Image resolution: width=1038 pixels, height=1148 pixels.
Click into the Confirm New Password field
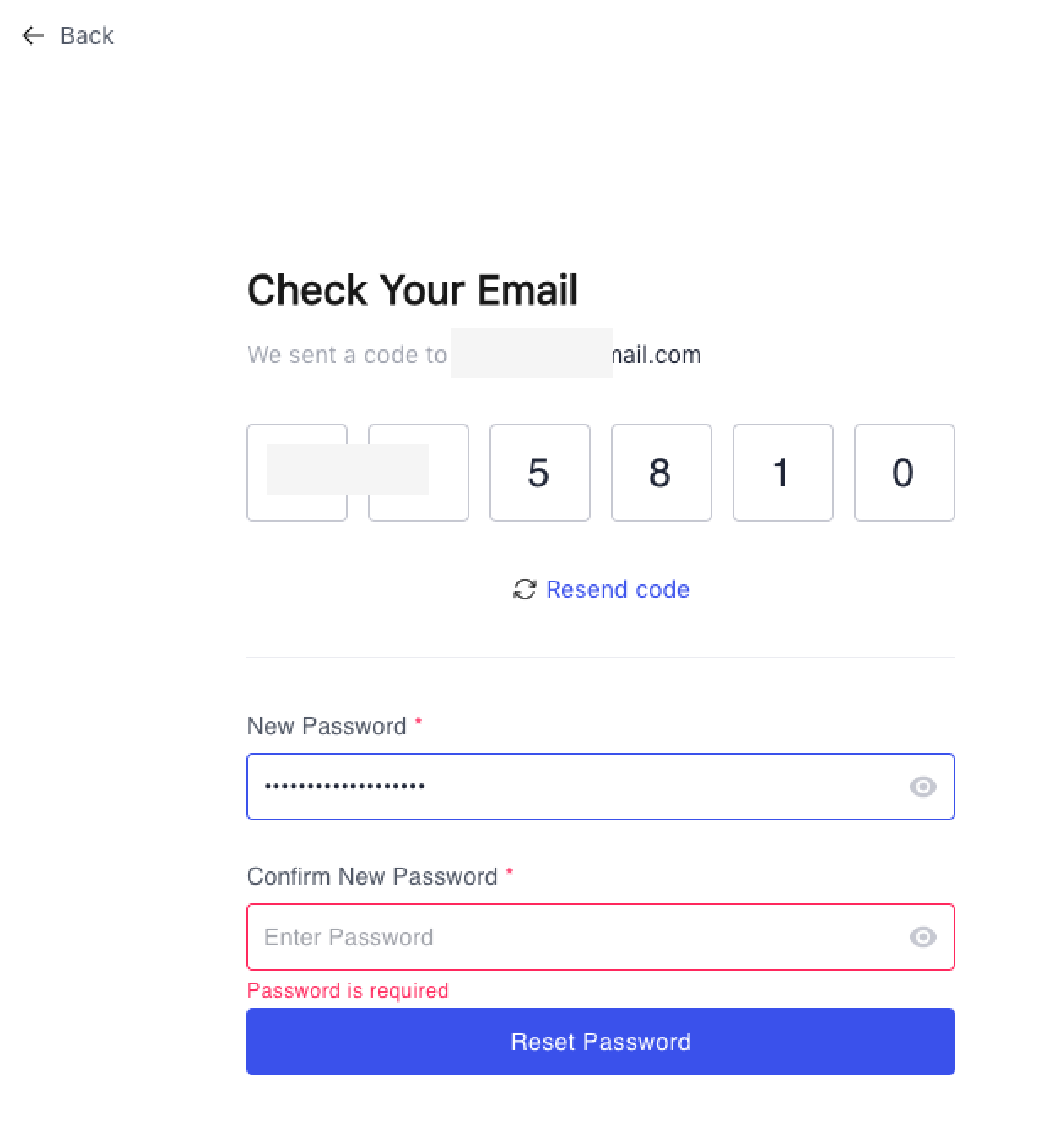pos(574,937)
